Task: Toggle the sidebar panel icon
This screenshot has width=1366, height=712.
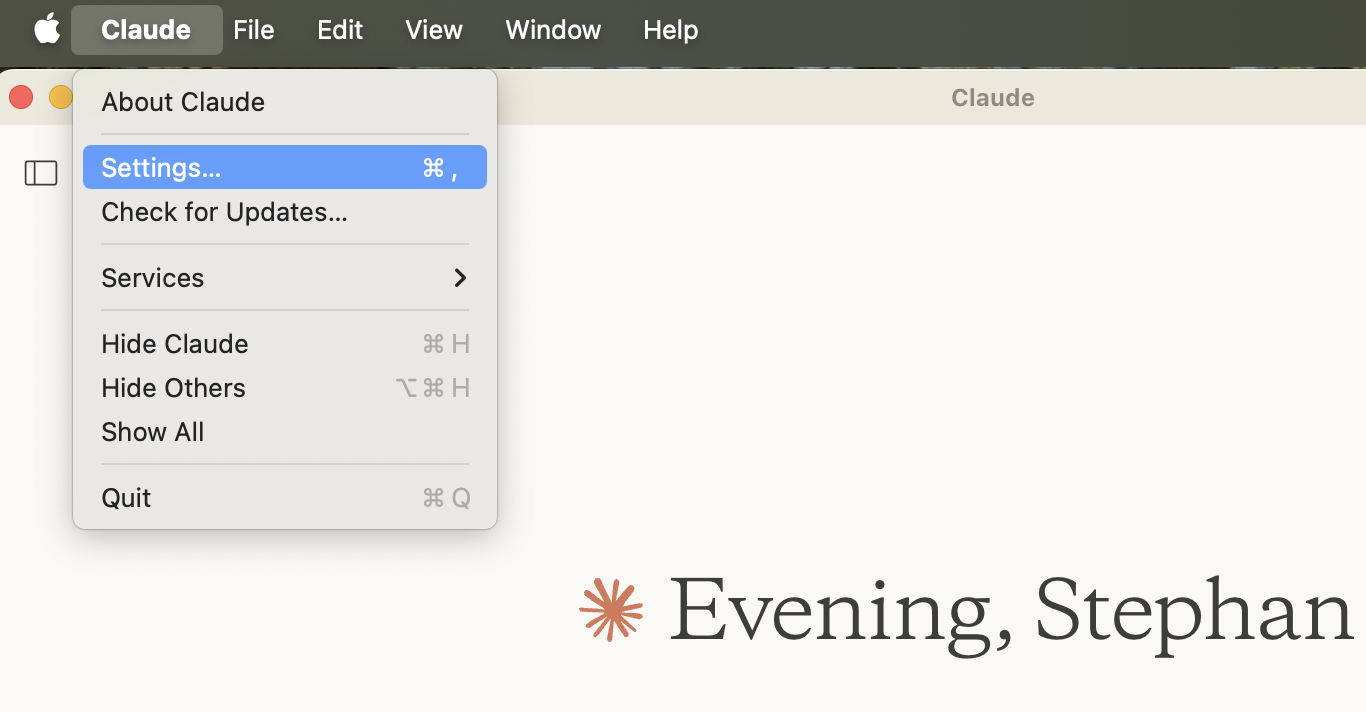Action: pos(41,173)
